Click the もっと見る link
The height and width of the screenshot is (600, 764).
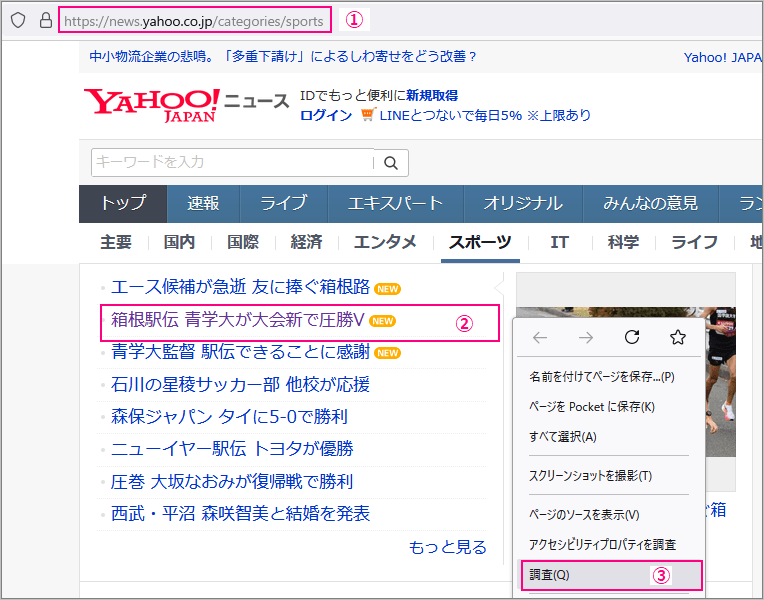point(447,547)
